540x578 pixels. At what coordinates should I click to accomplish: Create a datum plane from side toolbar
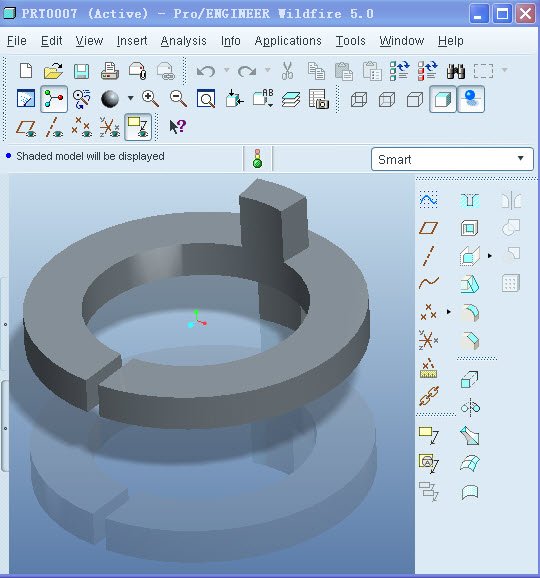428,227
